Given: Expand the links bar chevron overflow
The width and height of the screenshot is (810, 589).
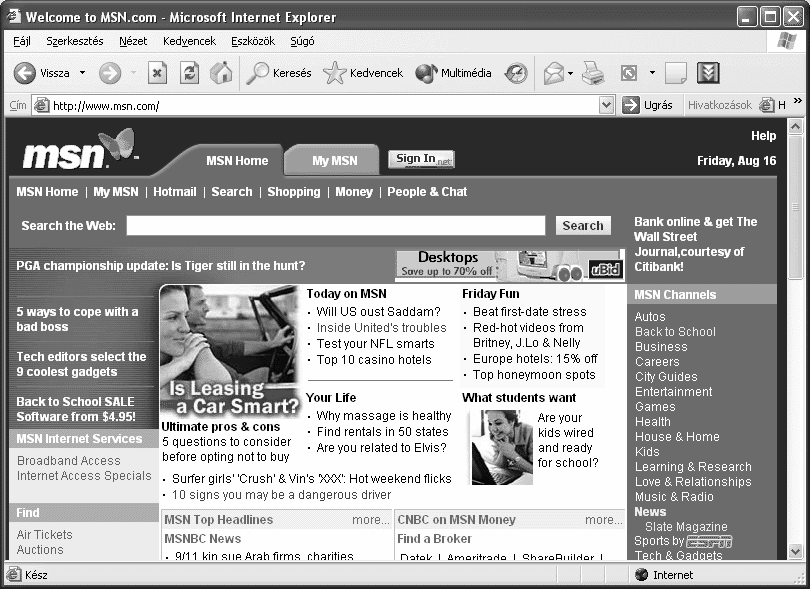Looking at the screenshot, I should pos(798,101).
